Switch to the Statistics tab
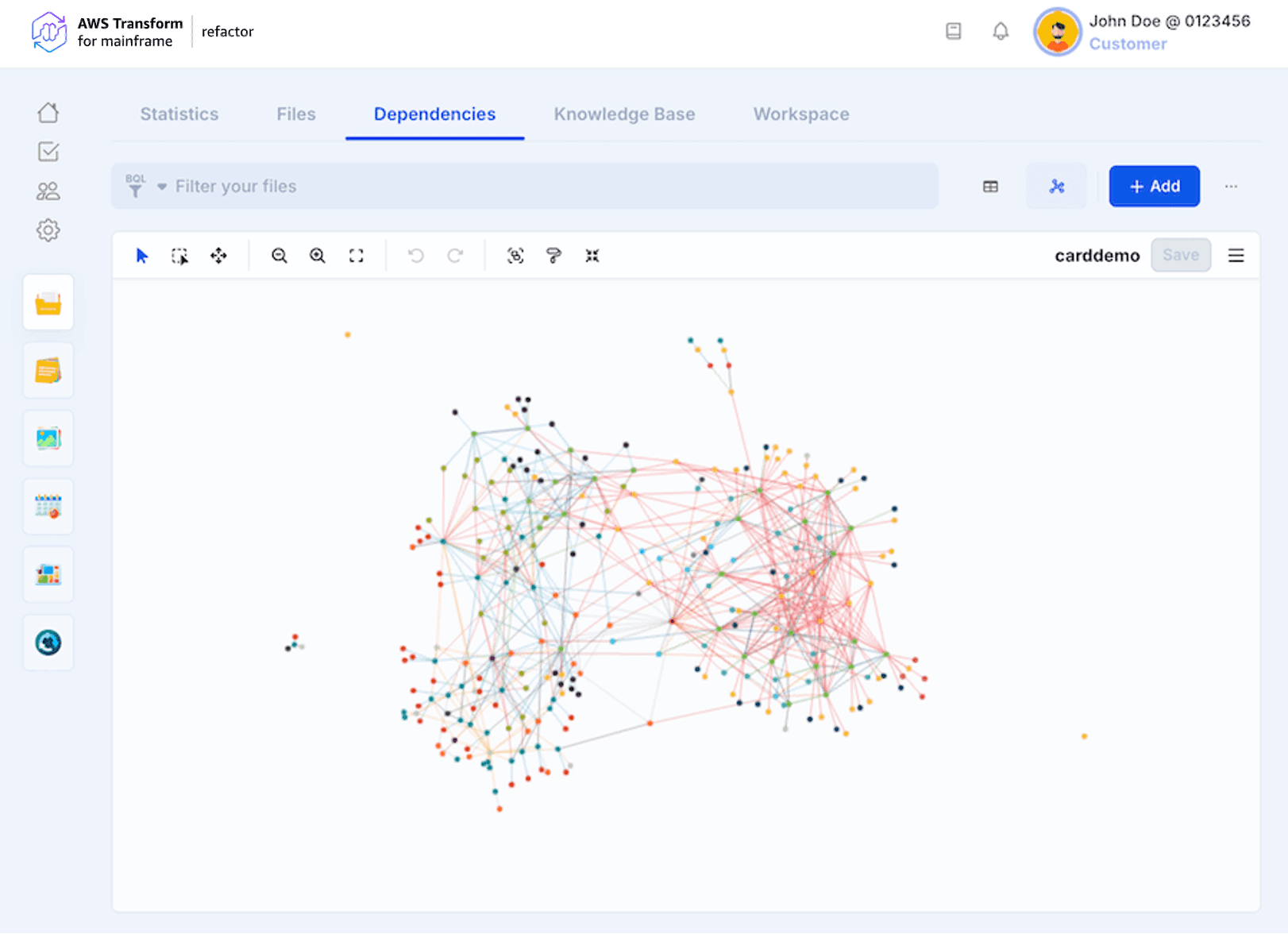 click(x=179, y=114)
